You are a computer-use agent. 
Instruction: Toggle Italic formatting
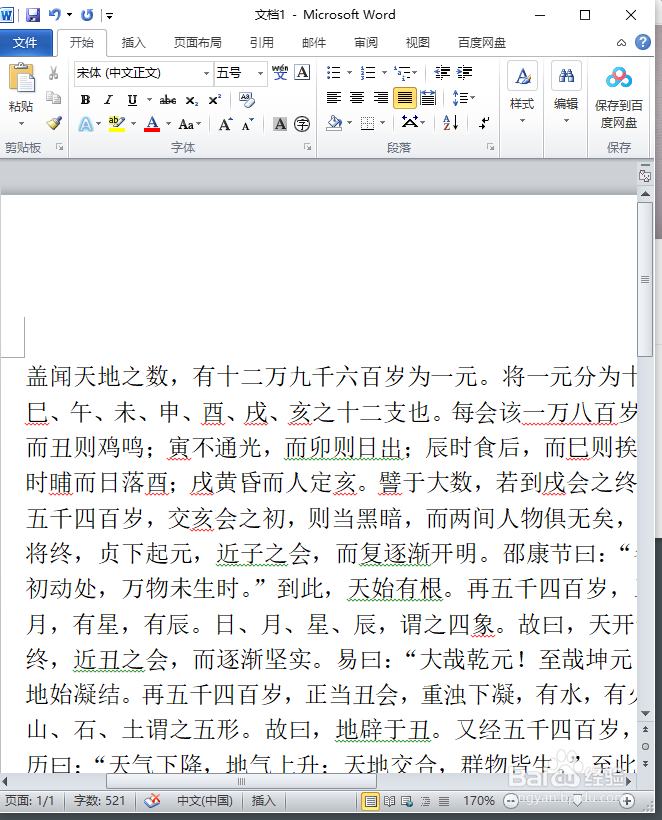tap(108, 99)
